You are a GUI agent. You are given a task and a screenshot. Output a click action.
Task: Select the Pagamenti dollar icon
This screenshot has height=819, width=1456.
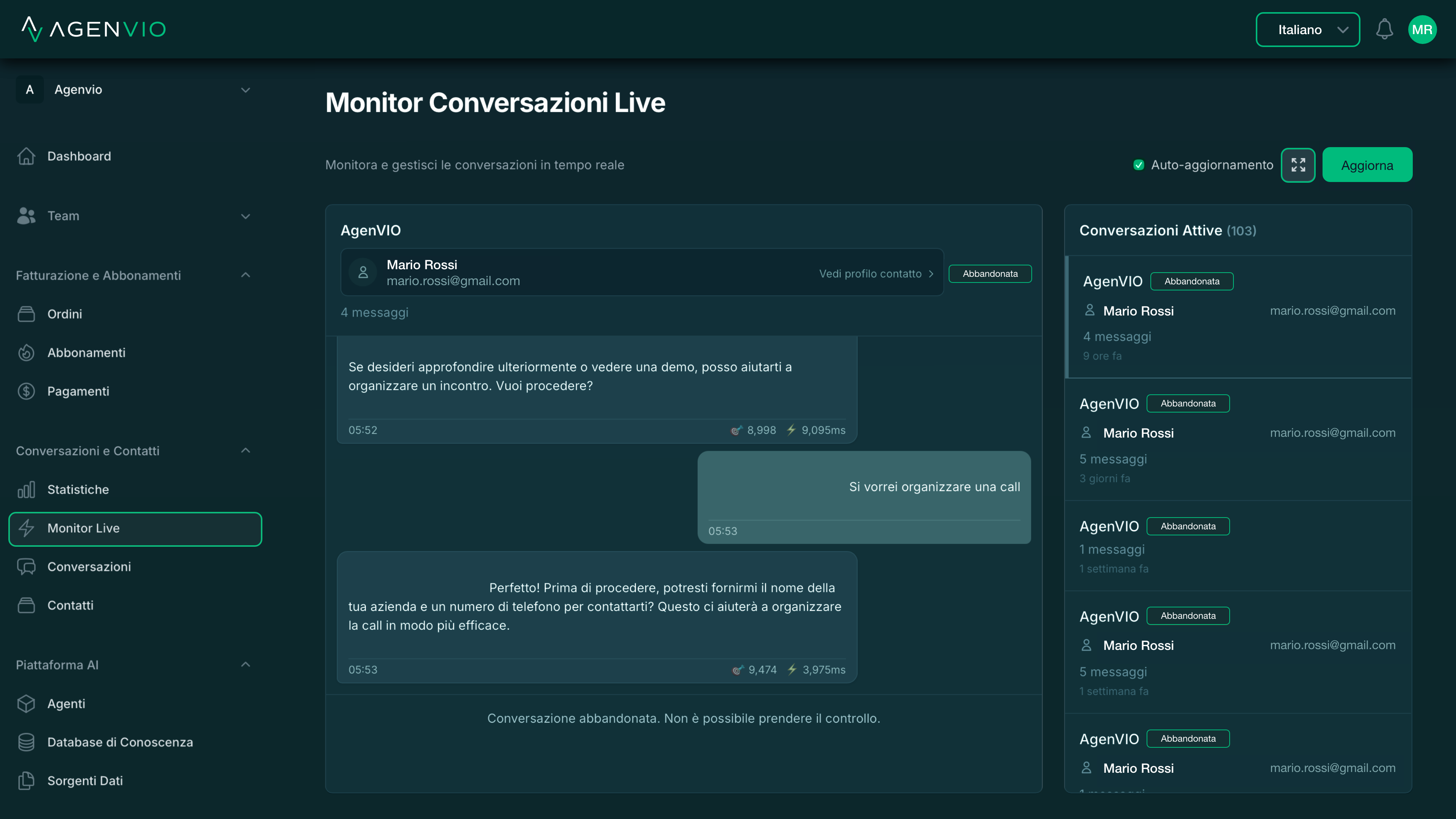[26, 391]
